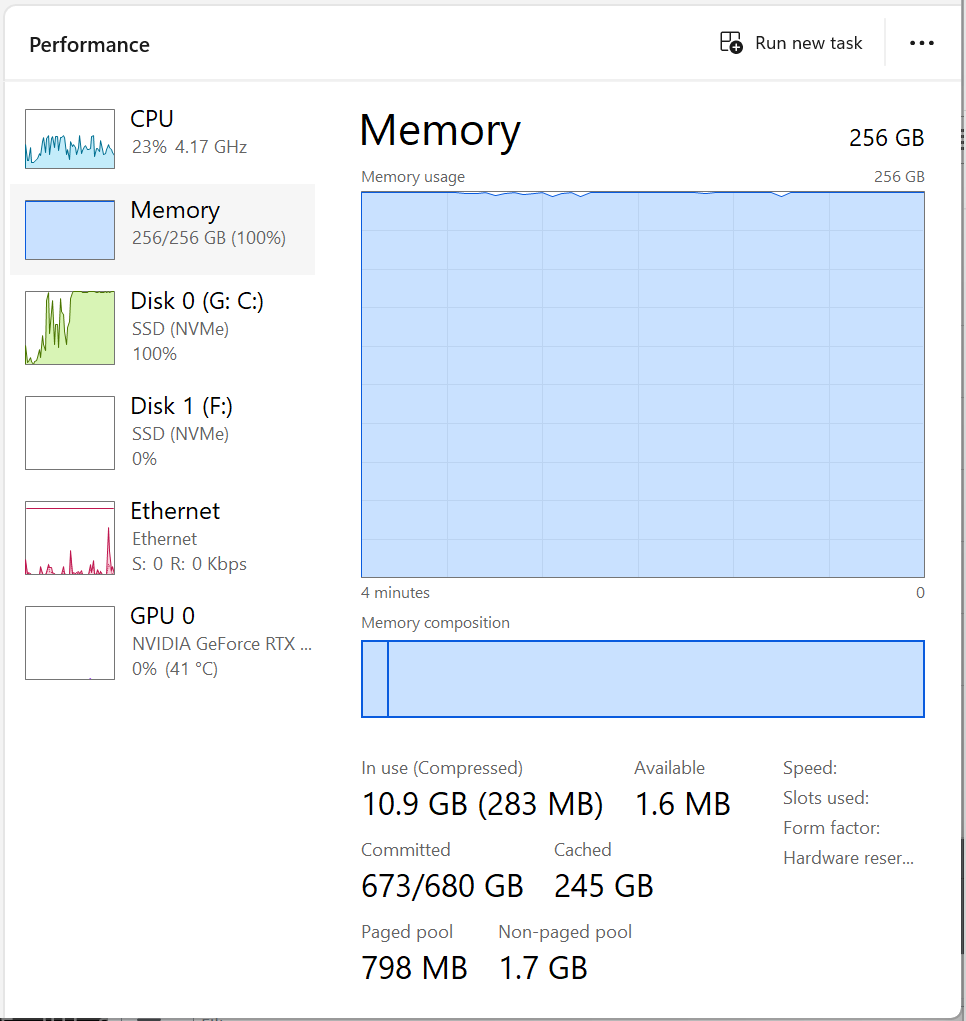Switch to Disk 0 (G: C:) view

[197, 302]
